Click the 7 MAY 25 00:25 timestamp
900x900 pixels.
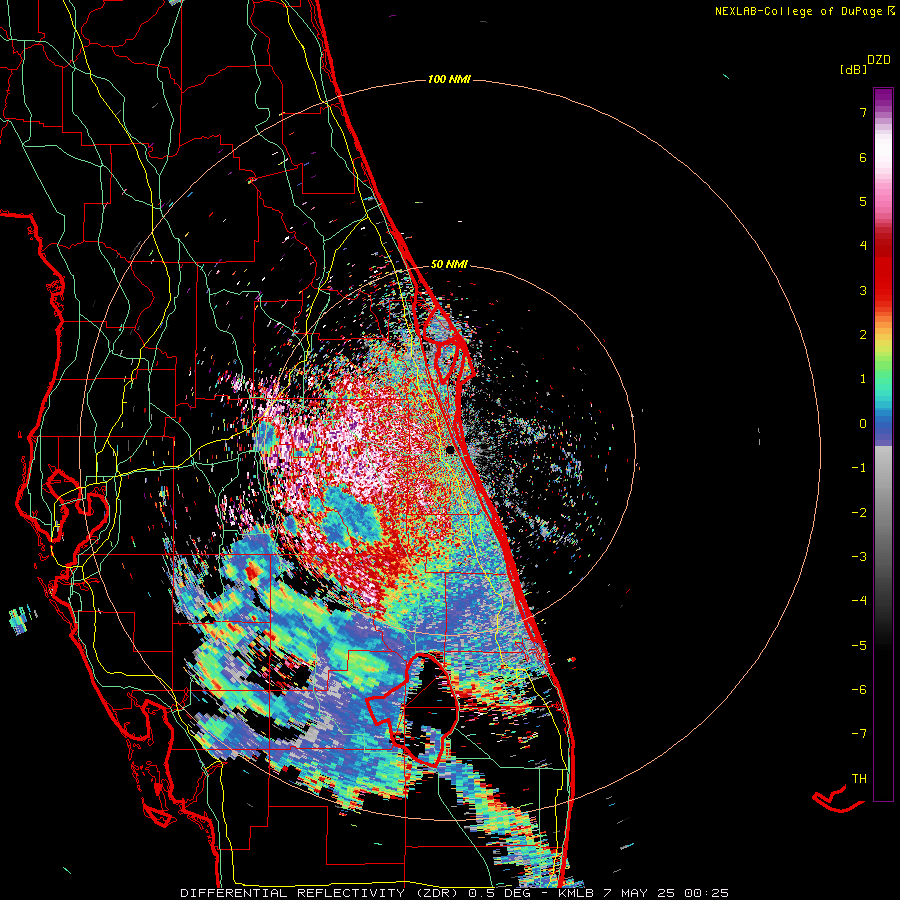pyautogui.click(x=666, y=893)
